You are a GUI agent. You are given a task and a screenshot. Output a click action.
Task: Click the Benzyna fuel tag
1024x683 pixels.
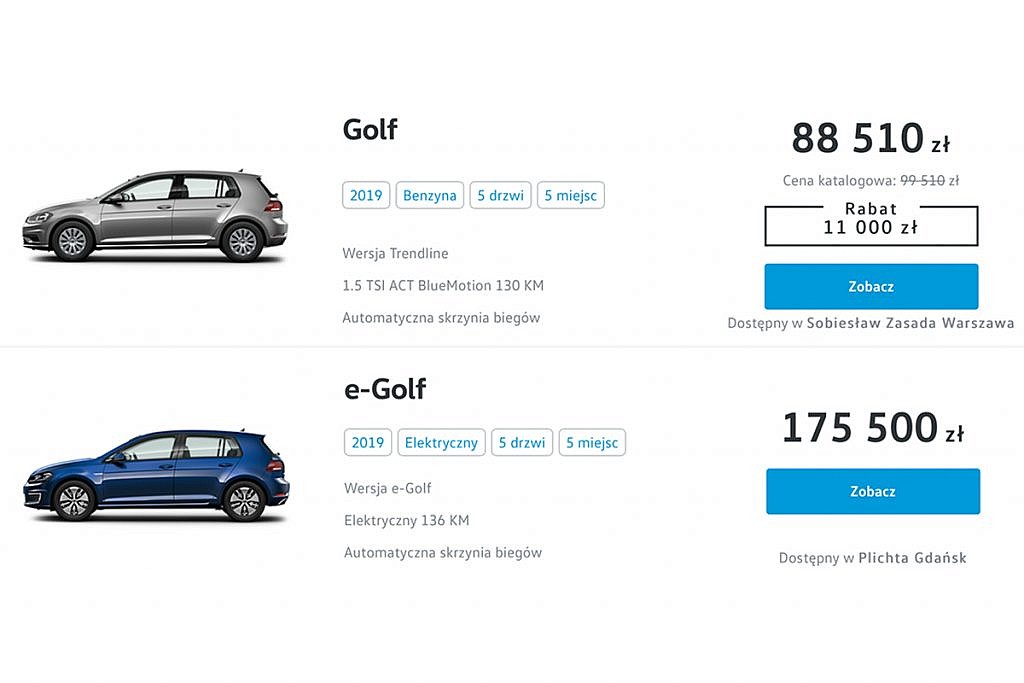[x=430, y=195]
